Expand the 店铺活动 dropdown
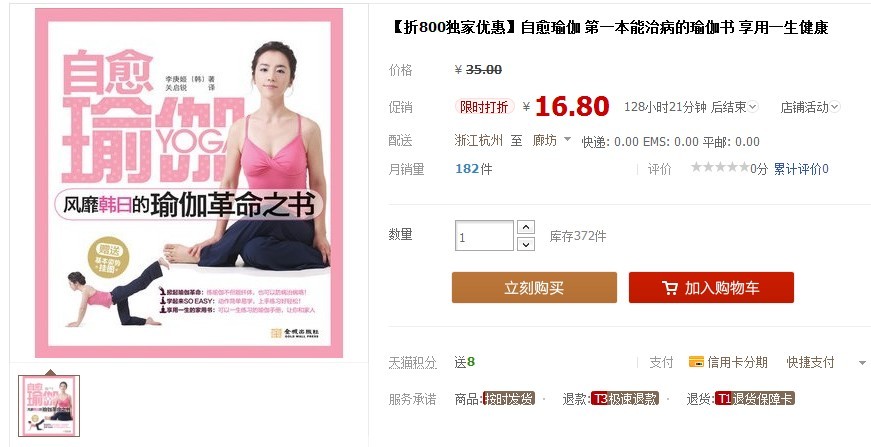The image size is (871, 447). 810,107
